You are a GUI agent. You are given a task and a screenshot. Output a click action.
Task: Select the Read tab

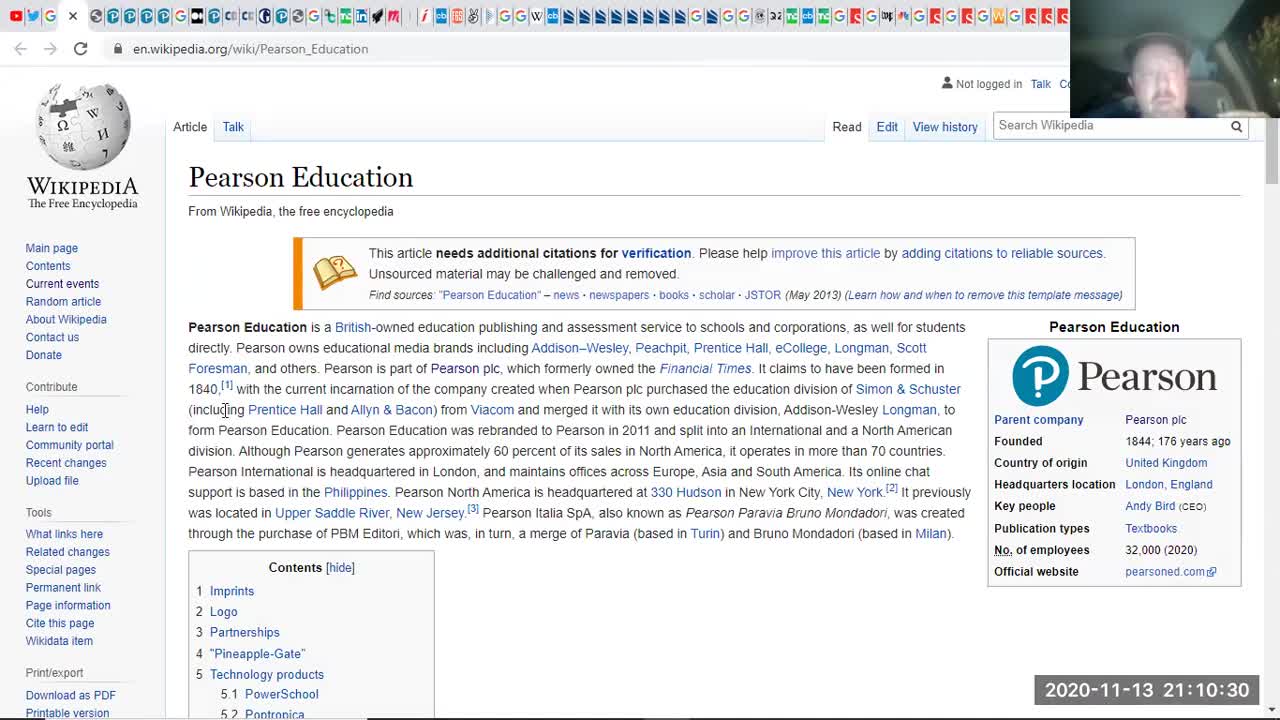point(847,127)
